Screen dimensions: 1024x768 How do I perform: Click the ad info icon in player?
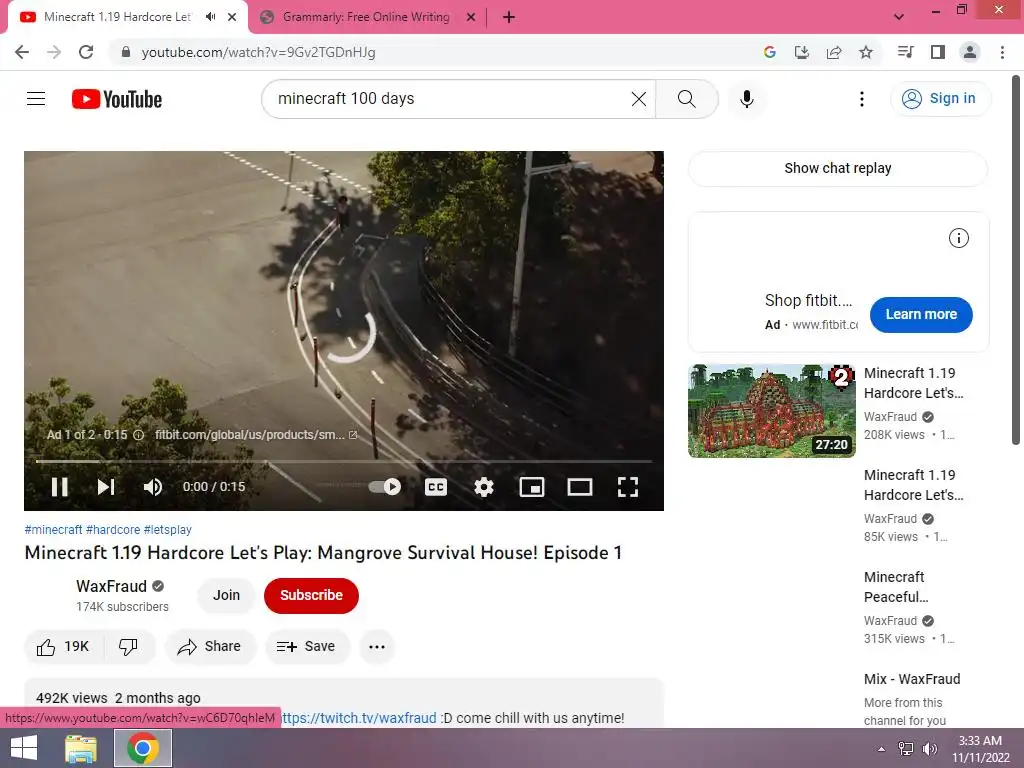[138, 435]
